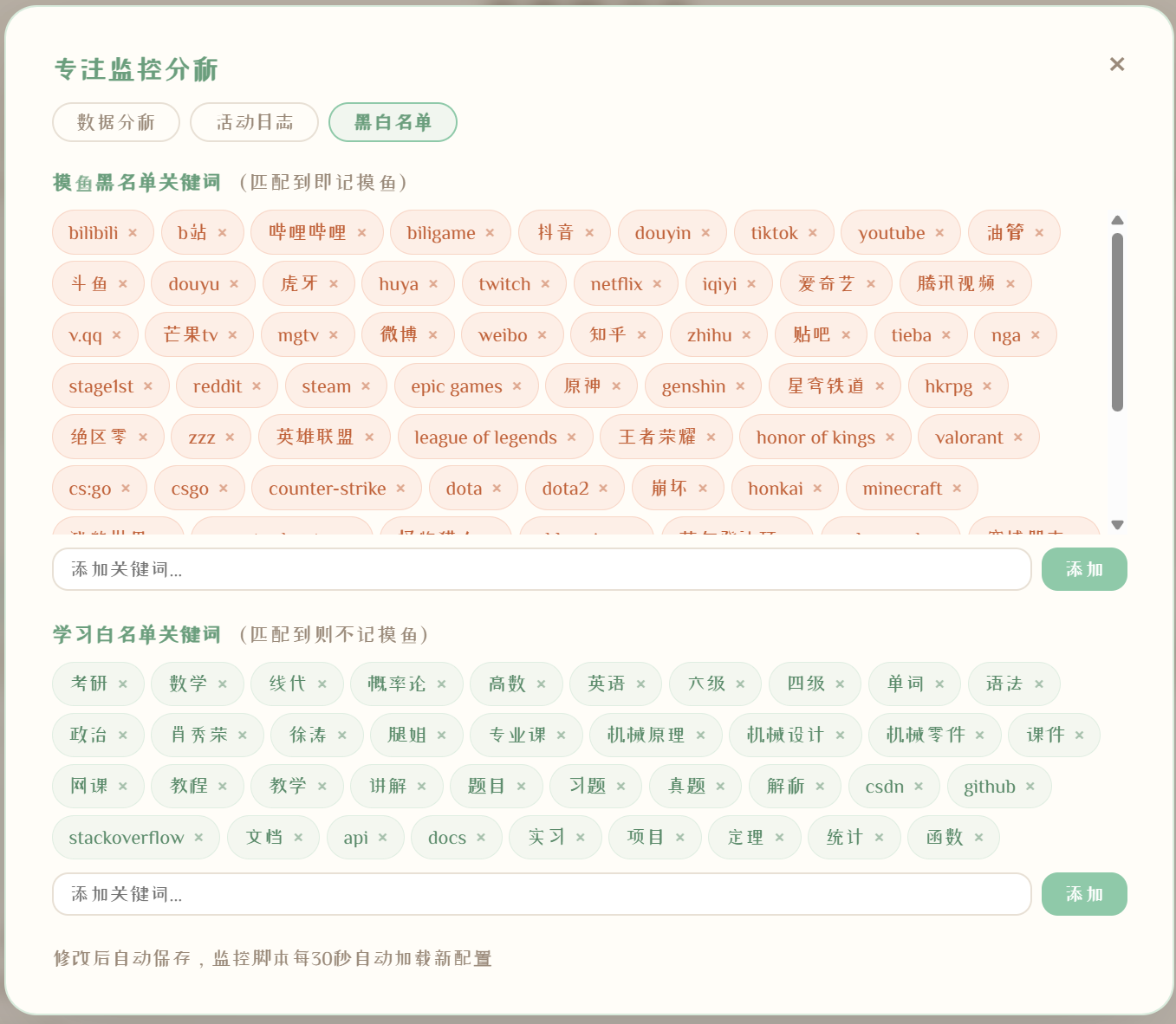Image resolution: width=1176 pixels, height=1024 pixels.
Task: Focus the whitelist keyword input field
Action: pyautogui.click(x=542, y=894)
